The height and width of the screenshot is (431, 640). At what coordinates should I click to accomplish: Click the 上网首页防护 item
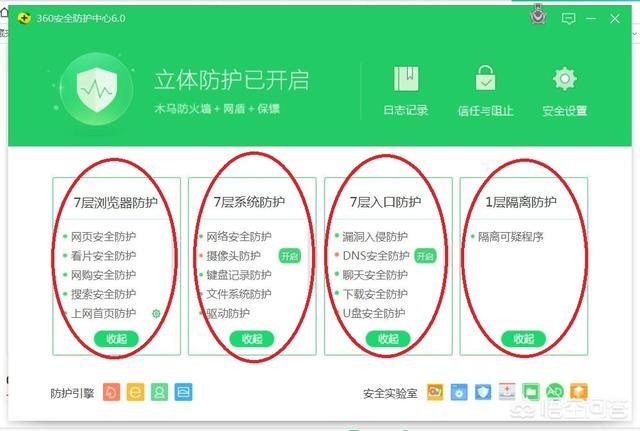[103, 313]
